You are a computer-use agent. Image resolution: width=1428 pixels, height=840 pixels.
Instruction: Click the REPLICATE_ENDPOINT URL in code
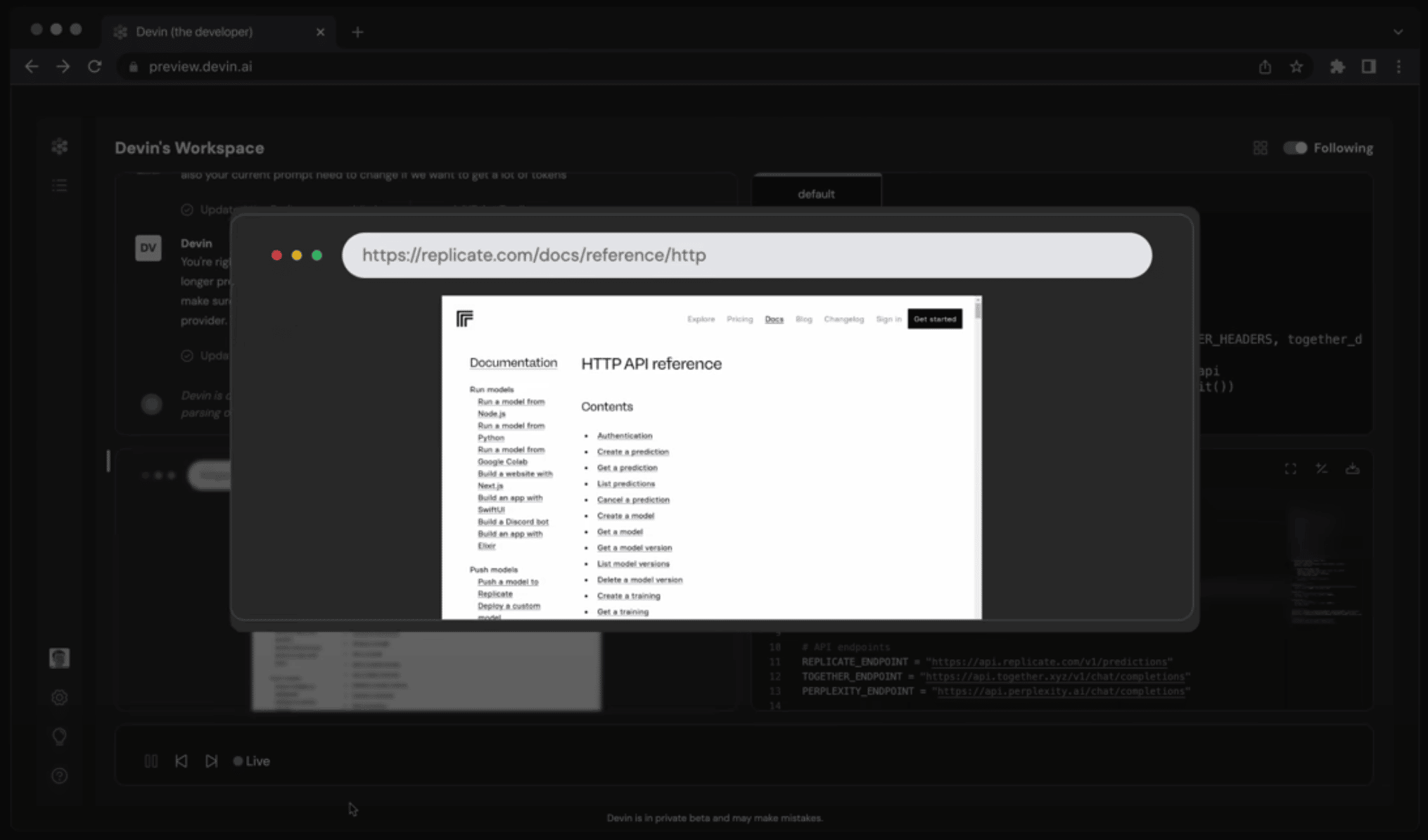(1049, 662)
